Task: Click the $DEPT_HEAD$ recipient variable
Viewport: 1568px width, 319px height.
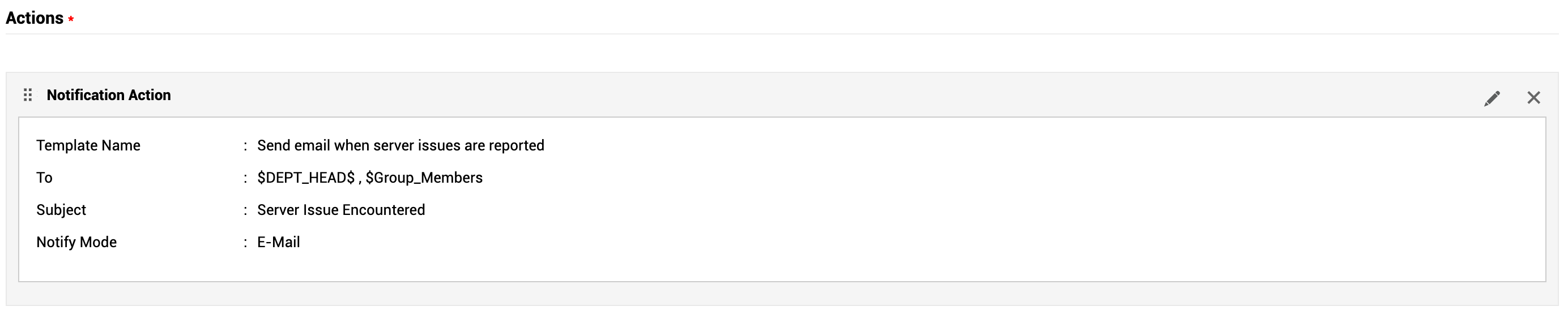Action: (x=305, y=178)
